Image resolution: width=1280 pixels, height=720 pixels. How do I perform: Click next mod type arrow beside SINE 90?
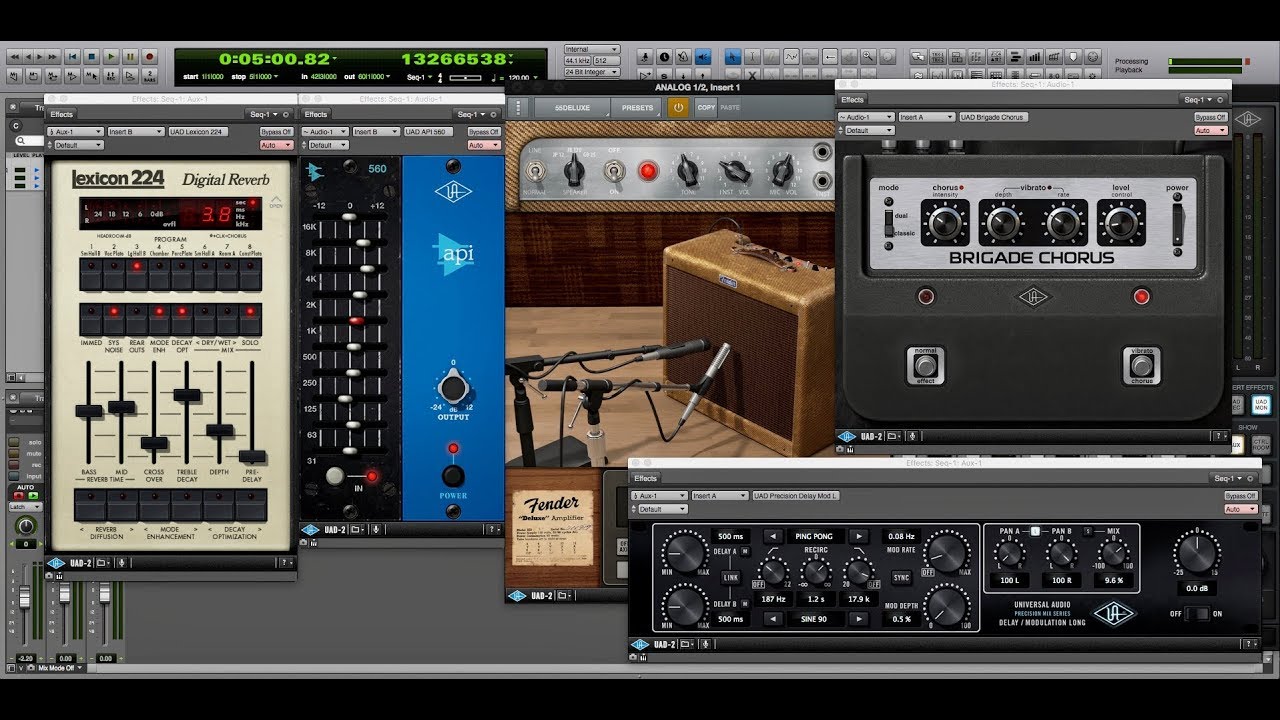(859, 619)
